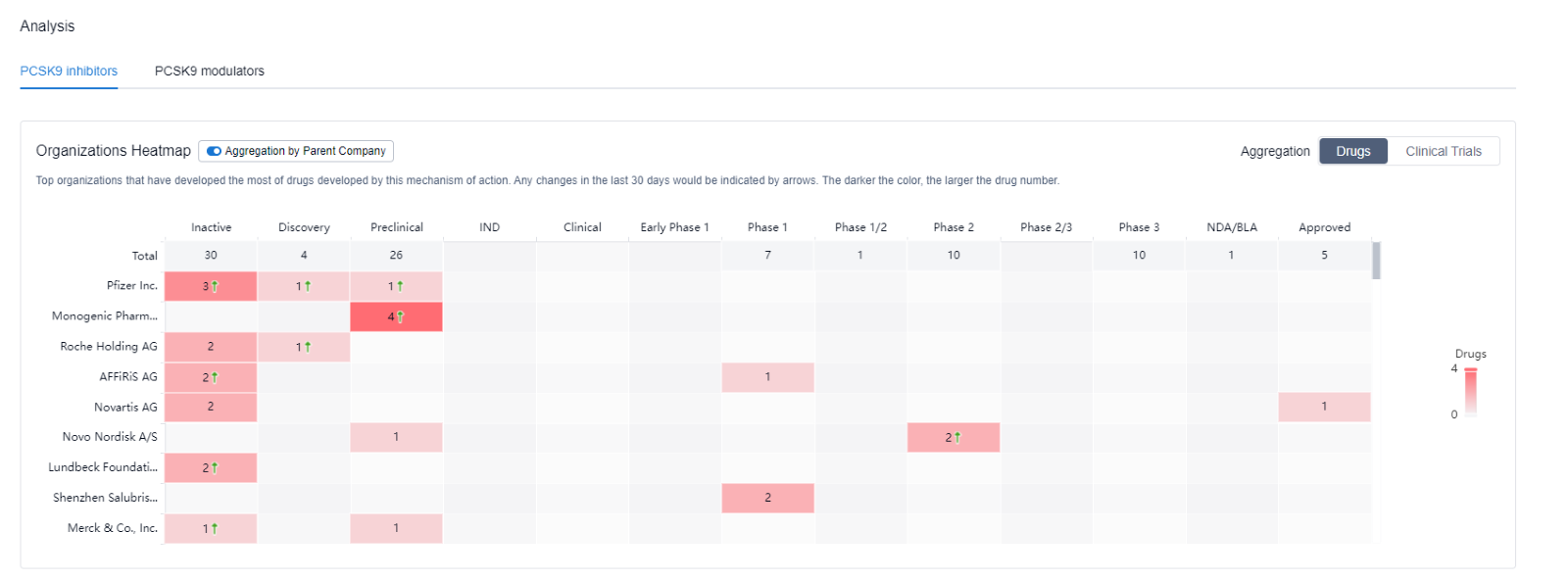Switch aggregation to Clinical Trials

tap(1443, 151)
